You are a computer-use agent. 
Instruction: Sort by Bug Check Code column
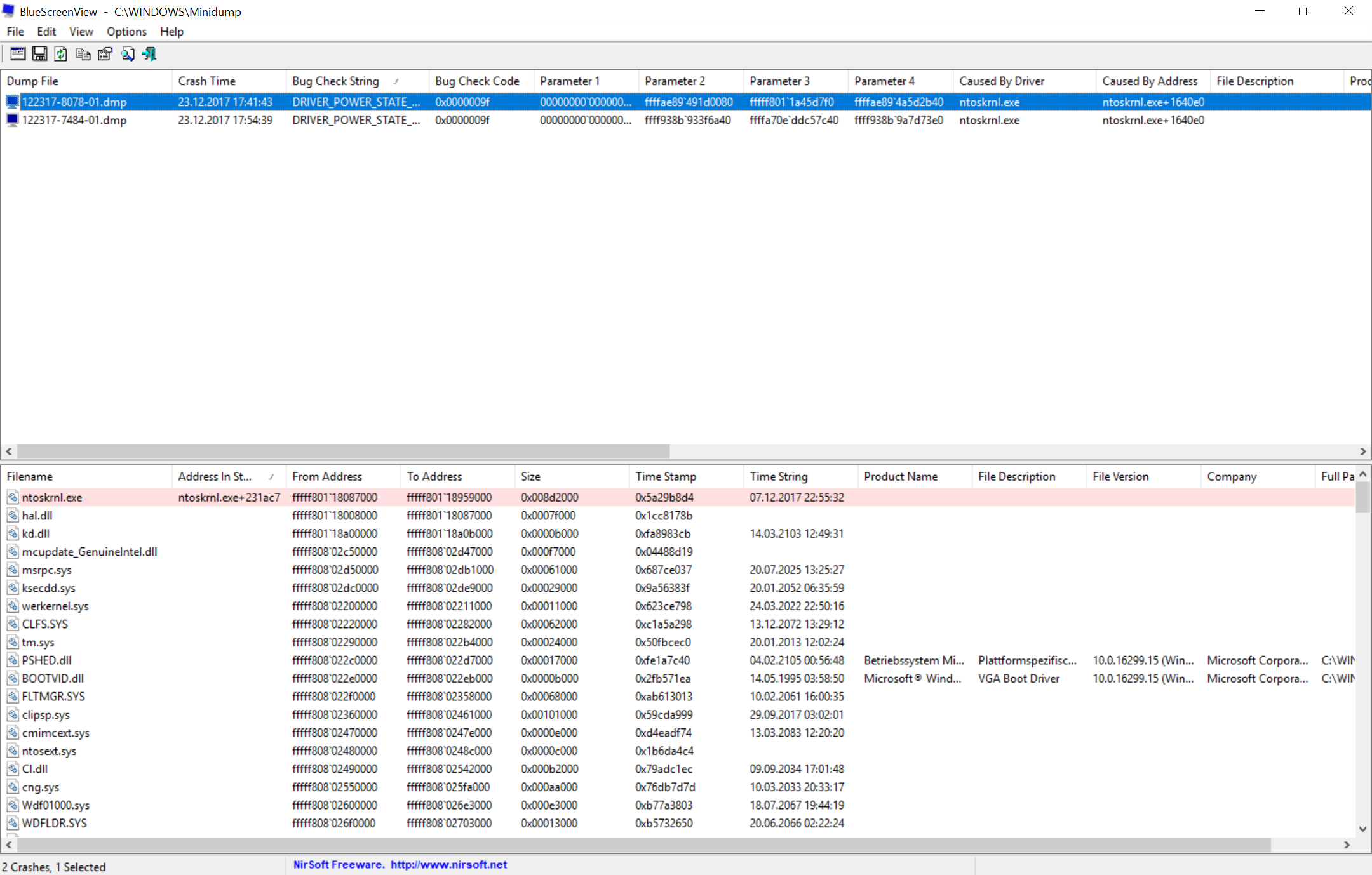pyautogui.click(x=481, y=81)
